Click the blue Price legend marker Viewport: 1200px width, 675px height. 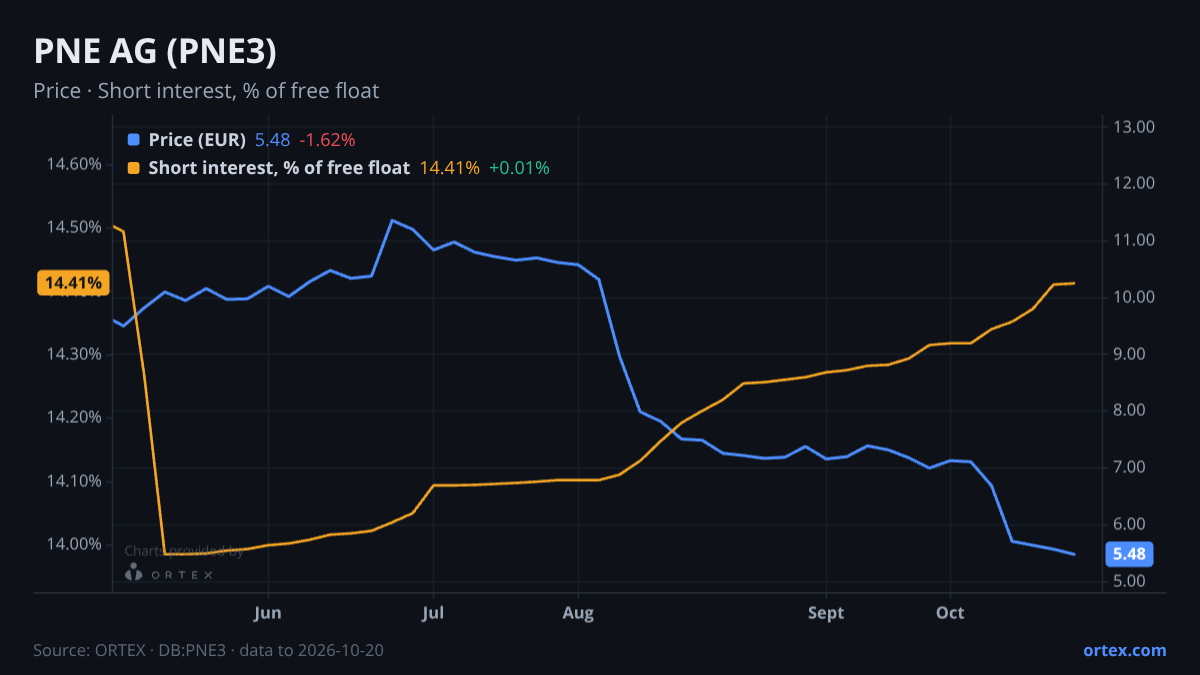point(134,140)
